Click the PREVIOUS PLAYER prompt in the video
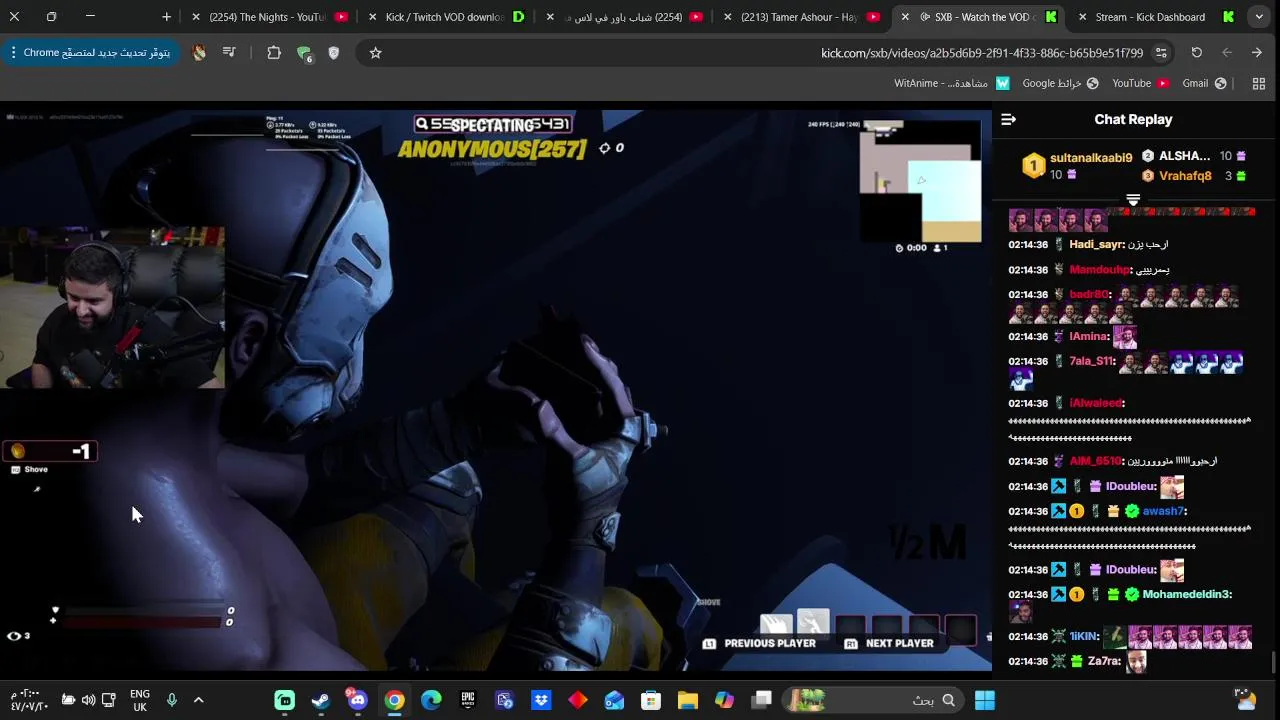This screenshot has width=1280, height=720. tap(759, 643)
